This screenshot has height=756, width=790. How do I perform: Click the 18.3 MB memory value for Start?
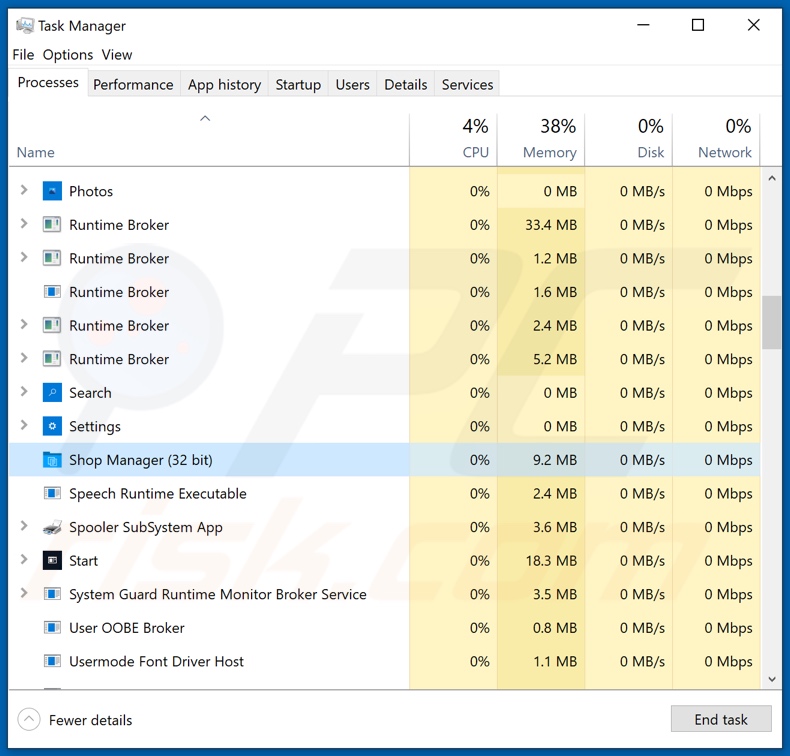pyautogui.click(x=551, y=561)
